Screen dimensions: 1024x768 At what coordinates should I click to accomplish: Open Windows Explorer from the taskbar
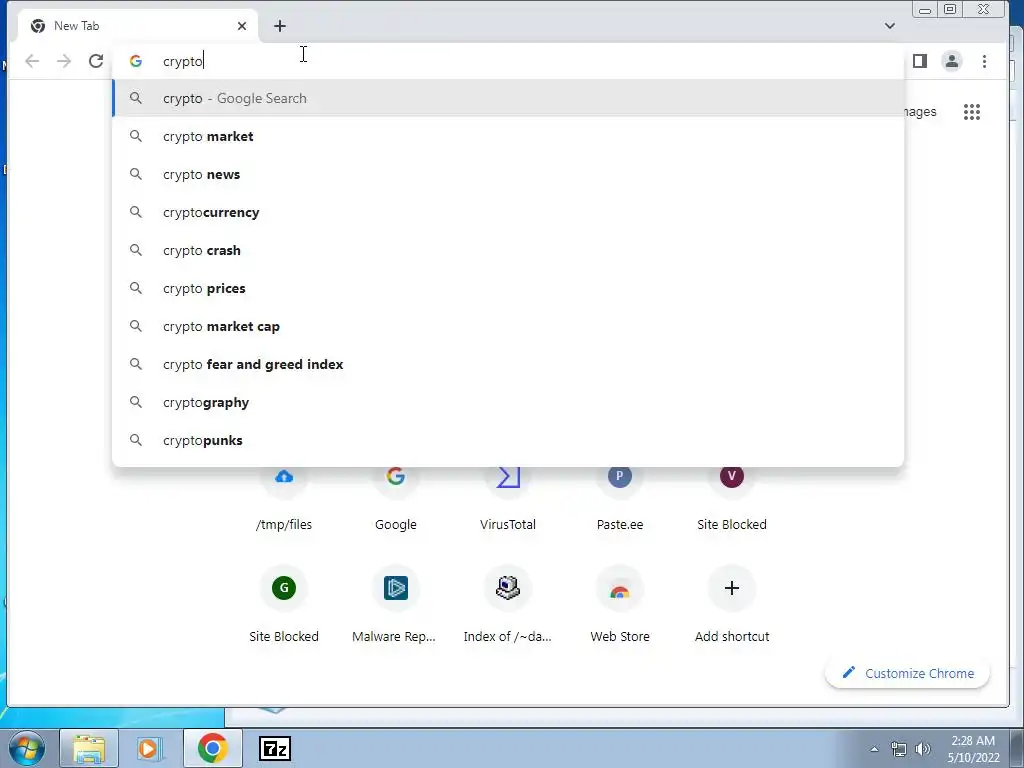pos(89,748)
